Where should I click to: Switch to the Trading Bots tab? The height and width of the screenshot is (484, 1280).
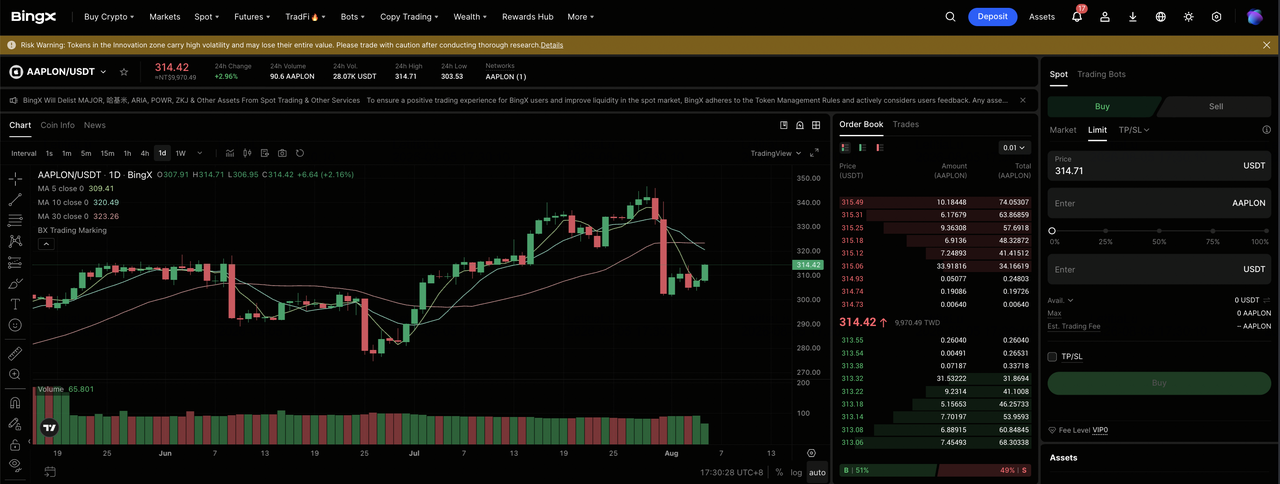pos(1101,74)
